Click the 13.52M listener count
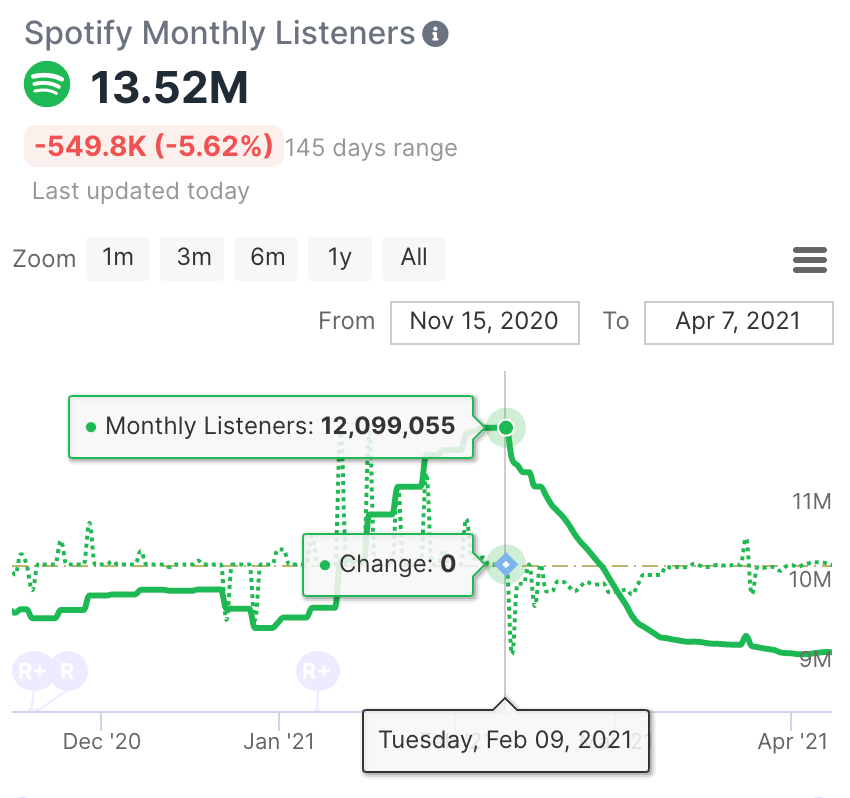 (x=169, y=88)
